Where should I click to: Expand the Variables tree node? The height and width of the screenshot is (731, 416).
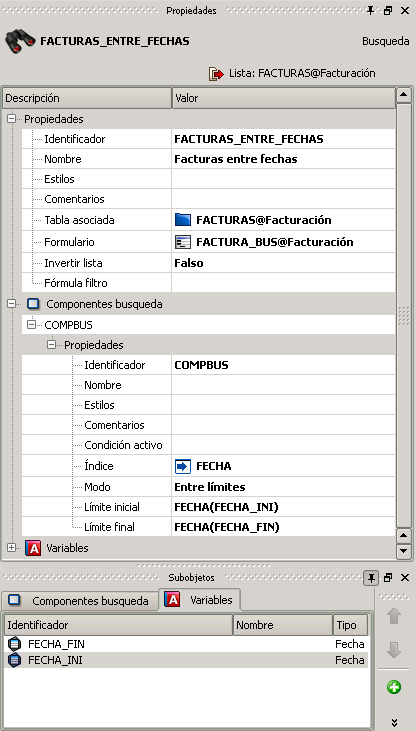[x=12, y=548]
